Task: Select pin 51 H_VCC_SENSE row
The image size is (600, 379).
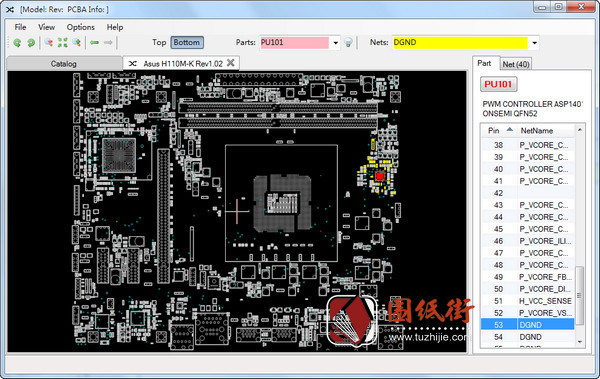Action: click(x=528, y=301)
